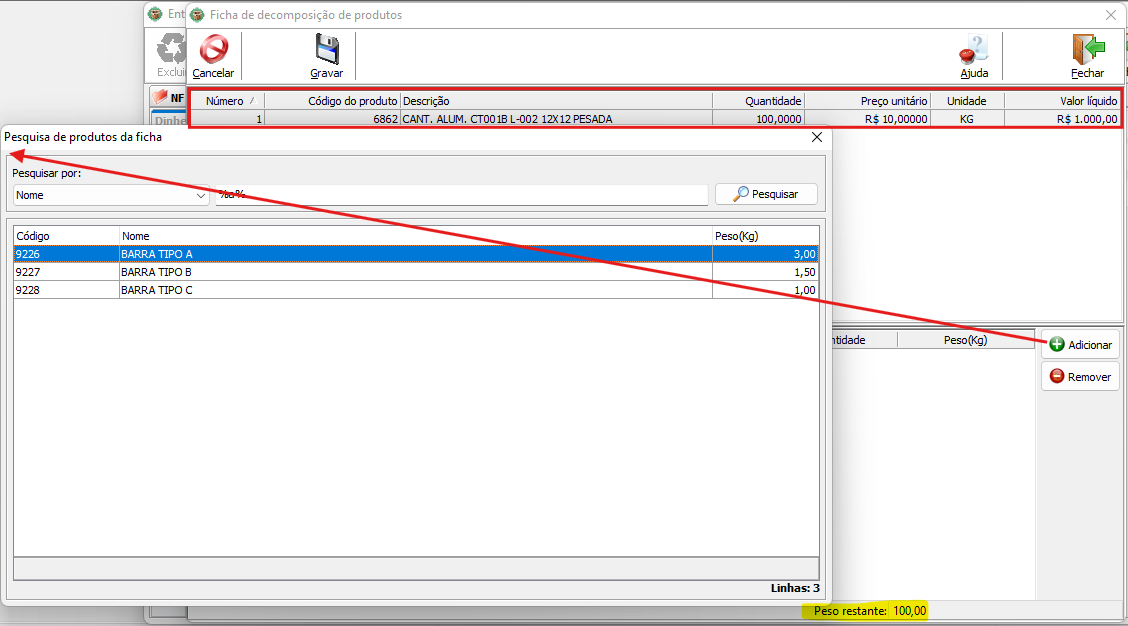Click the Peso(Kg) header in search grid

pos(765,236)
